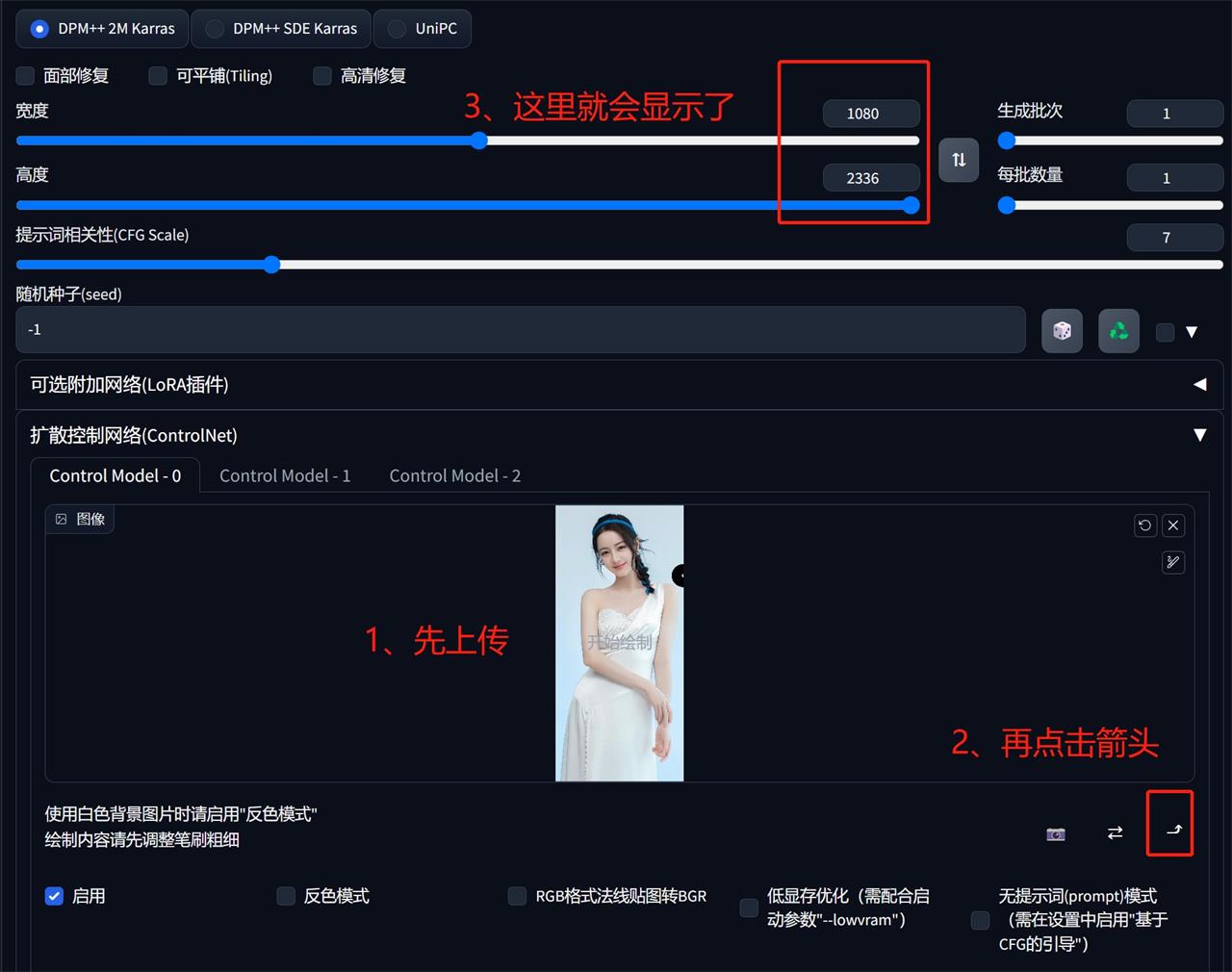Switch to Control Model - 2 tab
This screenshot has height=972, width=1232.
tap(455, 475)
